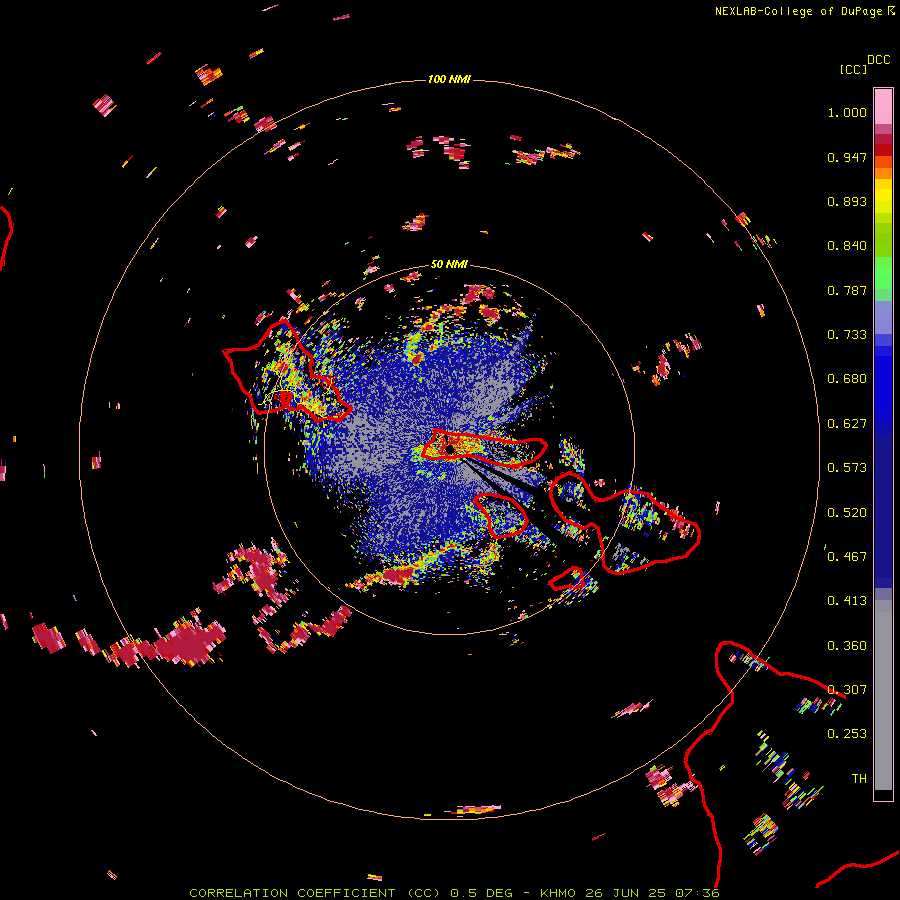This screenshot has height=900, width=900.
Task: Click the TH threshold label
Action: (x=859, y=779)
